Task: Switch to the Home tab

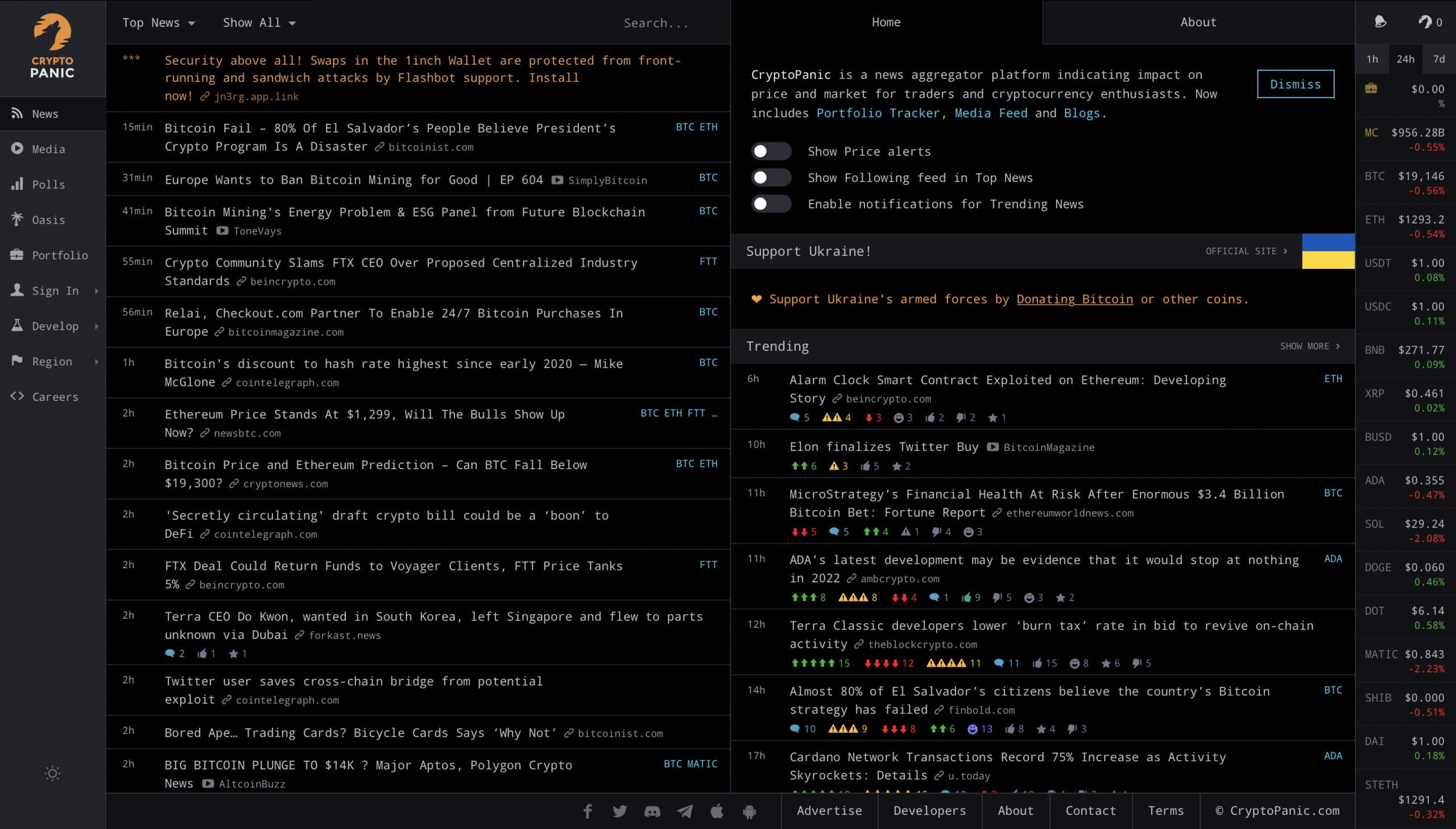Action: [x=886, y=22]
